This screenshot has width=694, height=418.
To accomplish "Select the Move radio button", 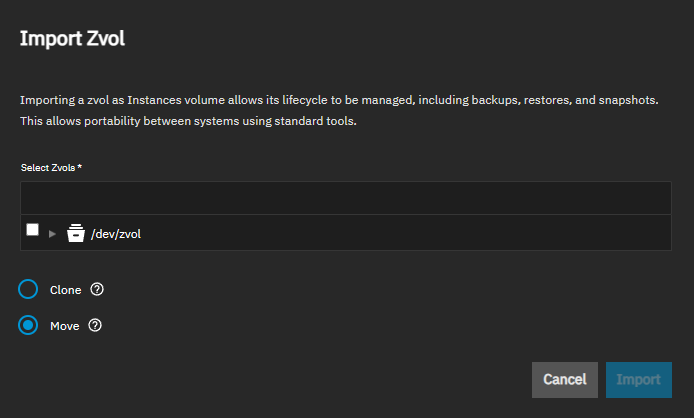I will 29,325.
